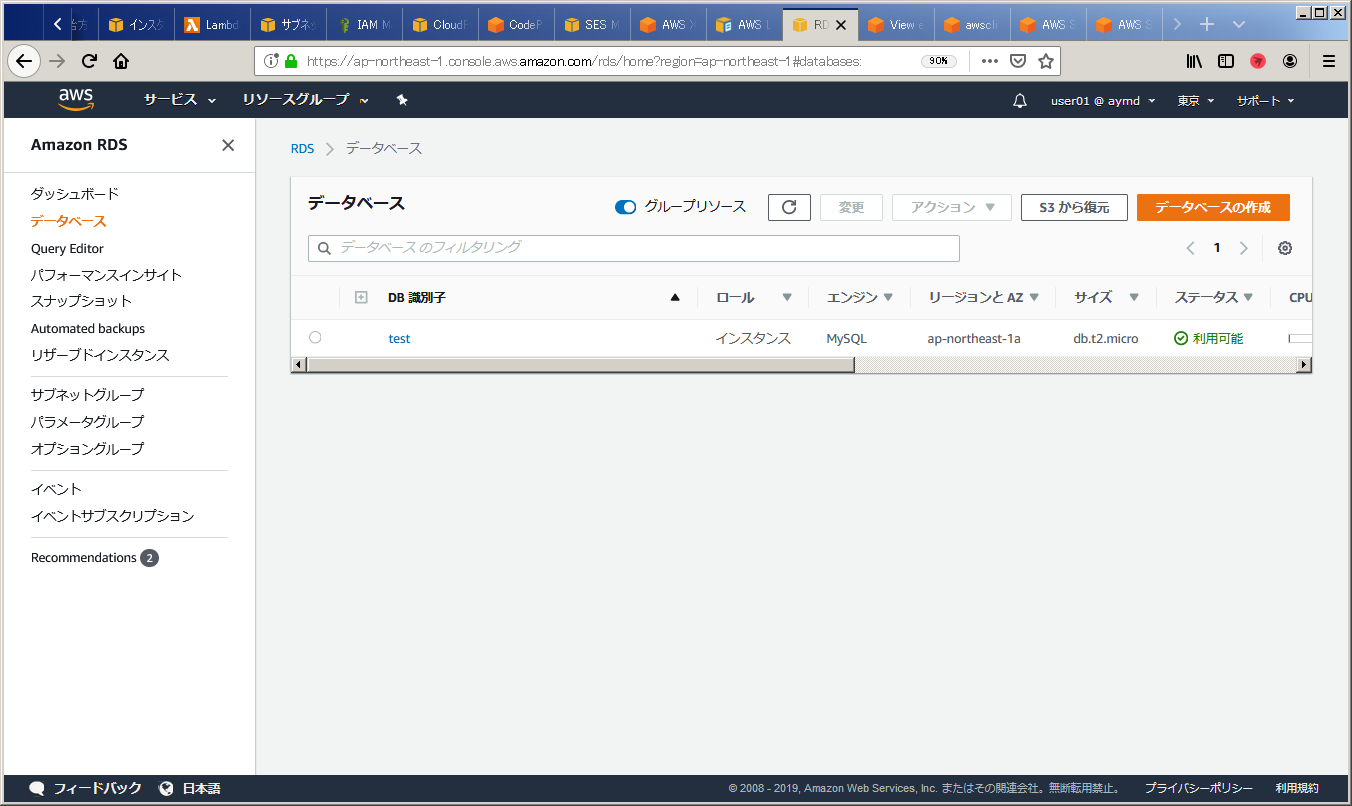Close the Amazon RDS sidebar panel
Screen dimensions: 1352x806
(x=228, y=145)
